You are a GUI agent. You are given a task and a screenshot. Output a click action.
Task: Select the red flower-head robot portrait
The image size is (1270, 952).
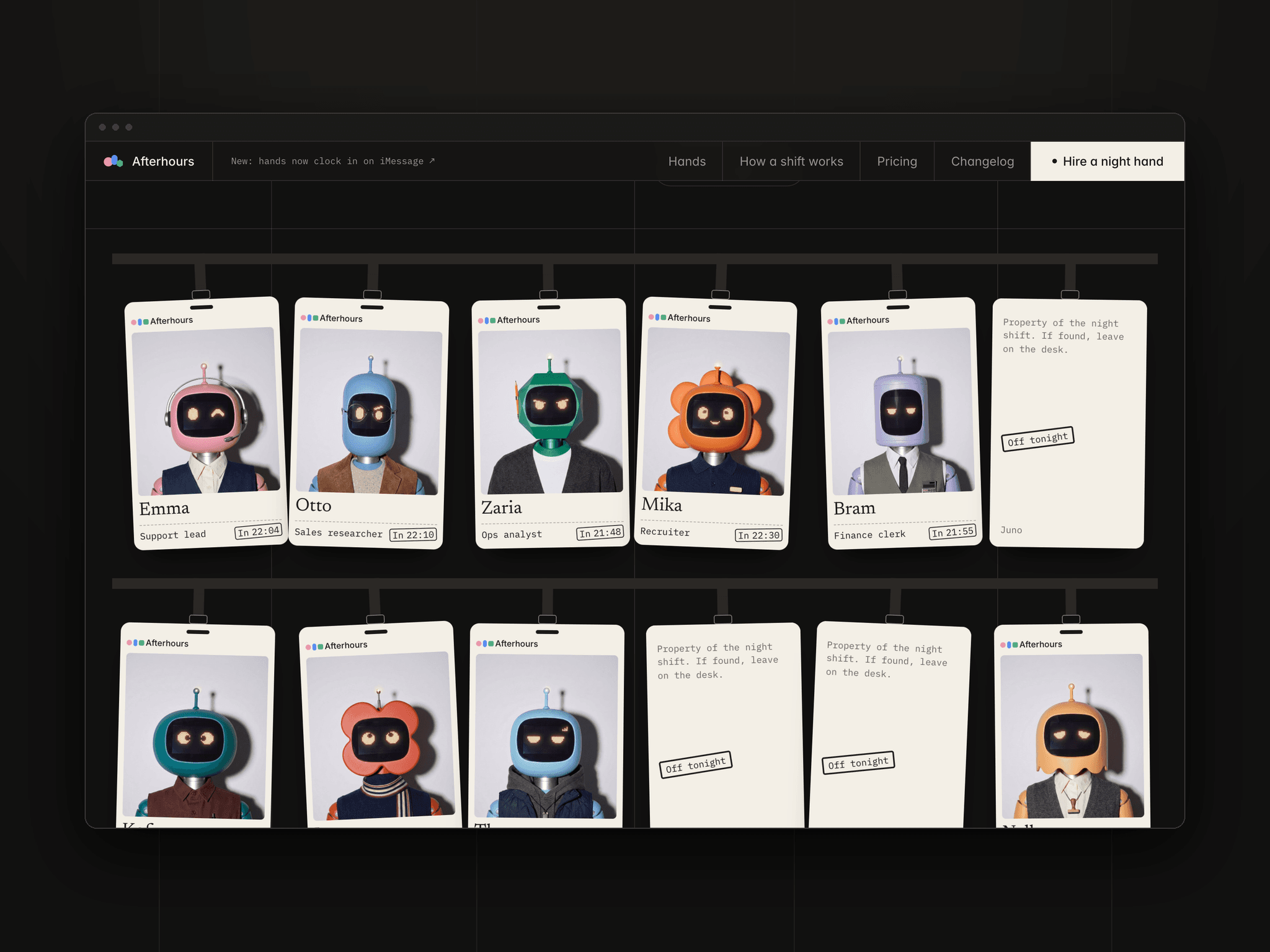[380, 736]
